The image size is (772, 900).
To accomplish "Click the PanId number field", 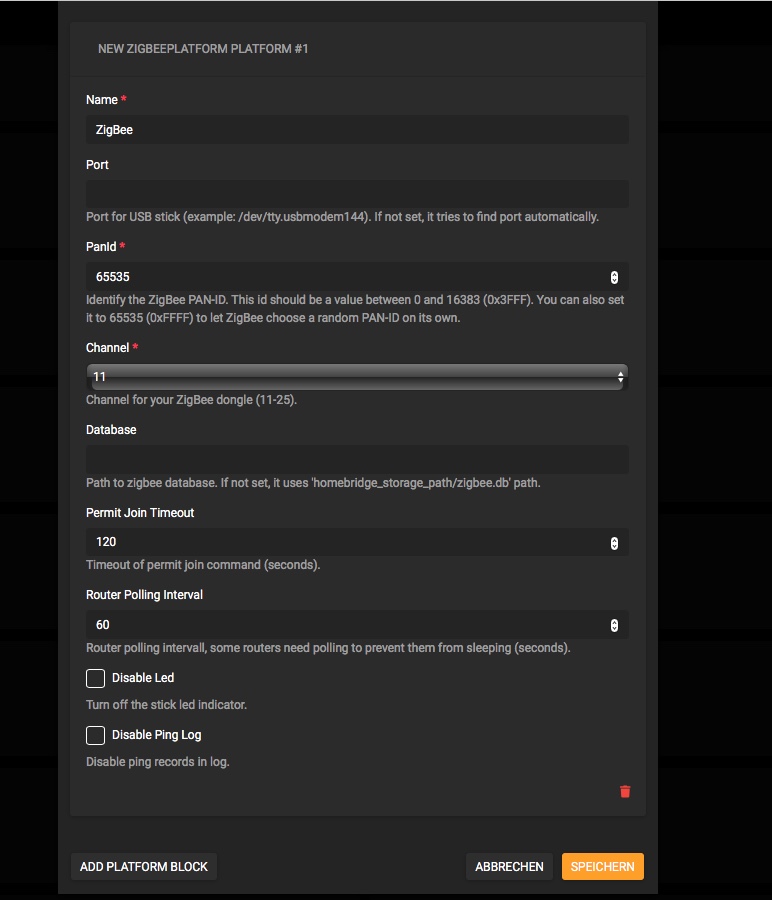I will tap(340, 277).
